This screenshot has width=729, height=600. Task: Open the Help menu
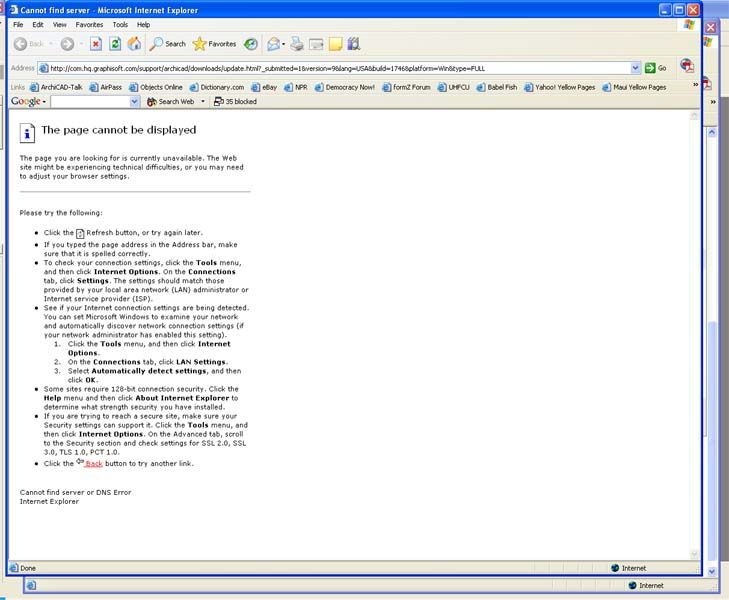pyautogui.click(x=143, y=24)
